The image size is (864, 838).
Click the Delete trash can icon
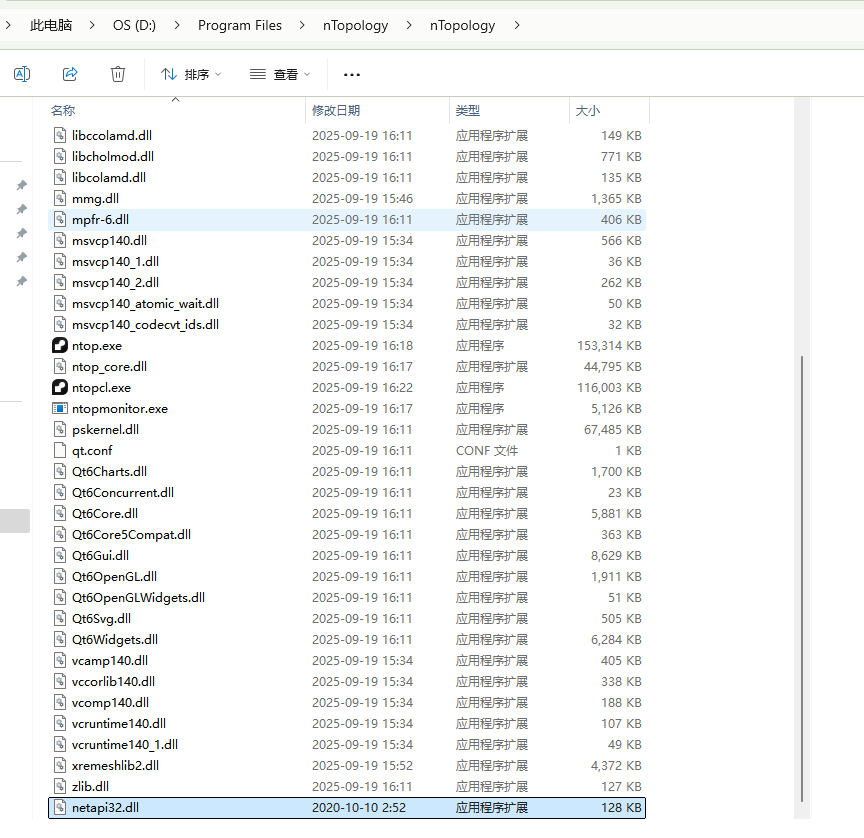[x=118, y=74]
